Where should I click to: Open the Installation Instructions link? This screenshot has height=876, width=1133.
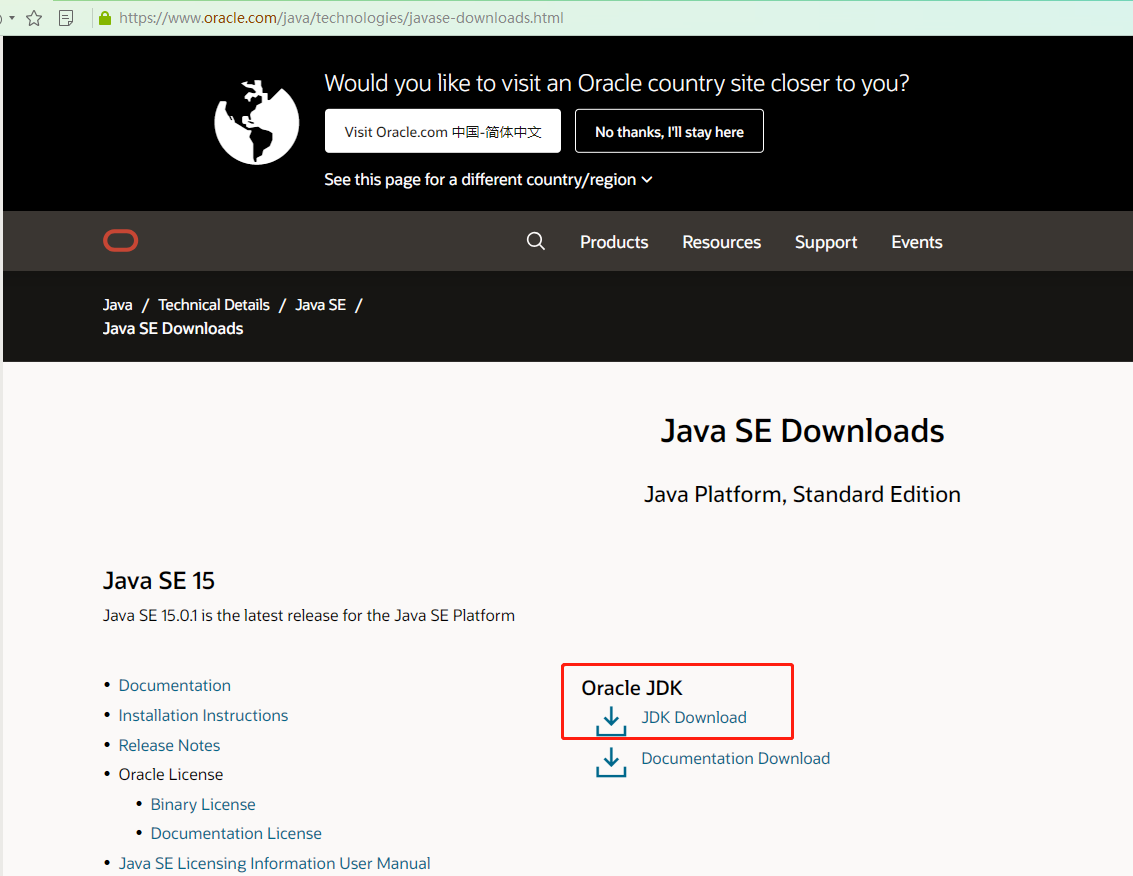tap(203, 715)
